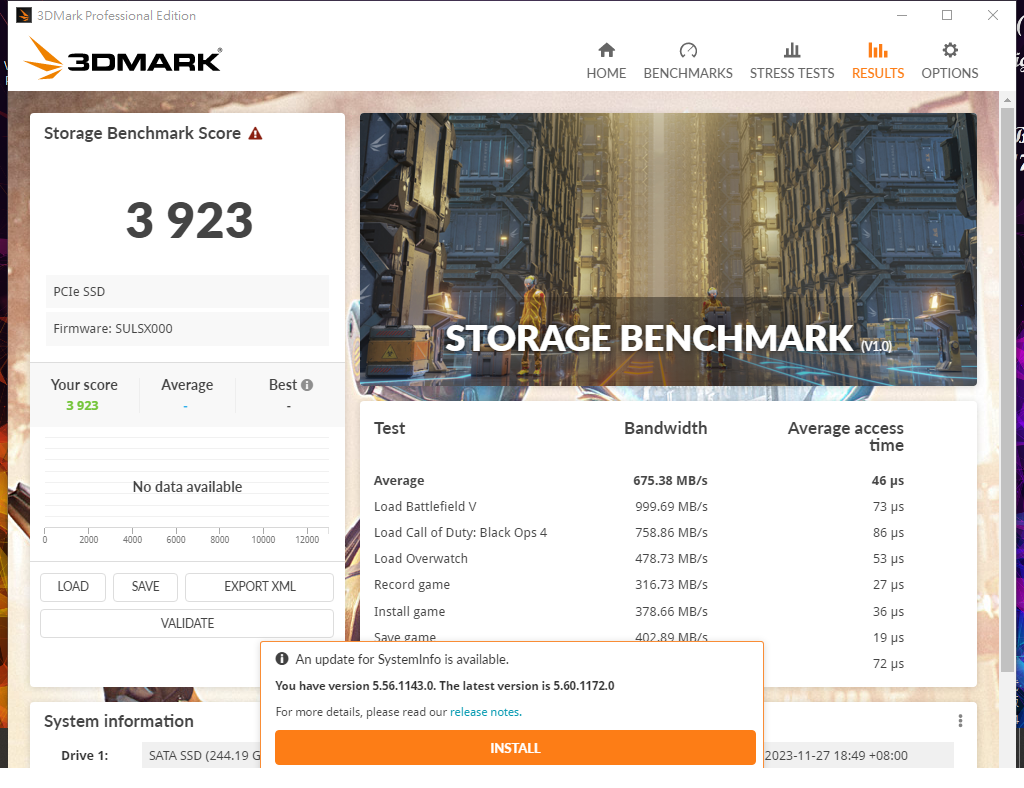Image resolution: width=1024 pixels, height=788 pixels.
Task: Open System information three-dot menu
Action: click(x=960, y=720)
